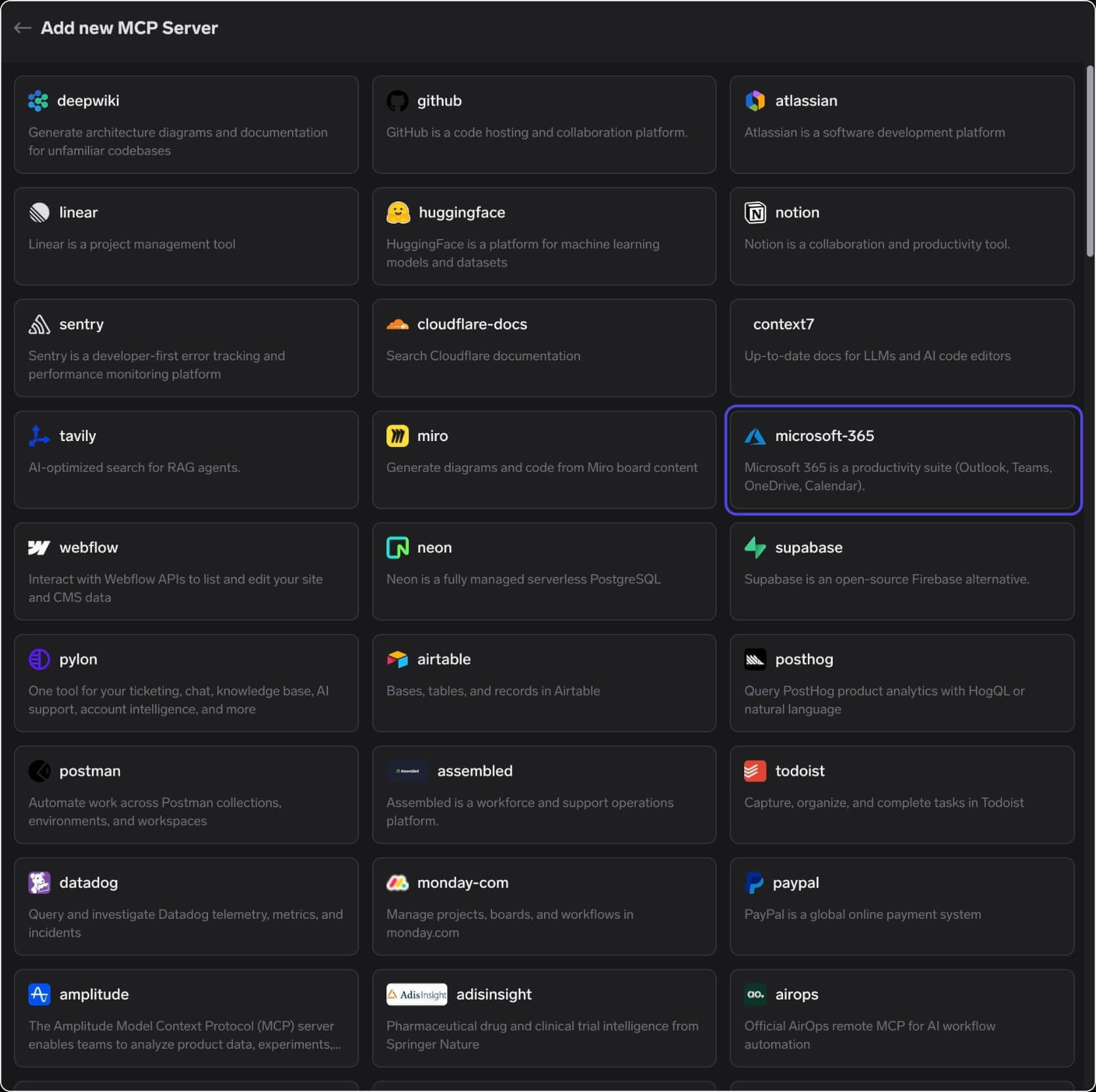Screen dimensions: 1096x1092
Task: Click the HuggingFace emoji icon
Action: (x=398, y=213)
